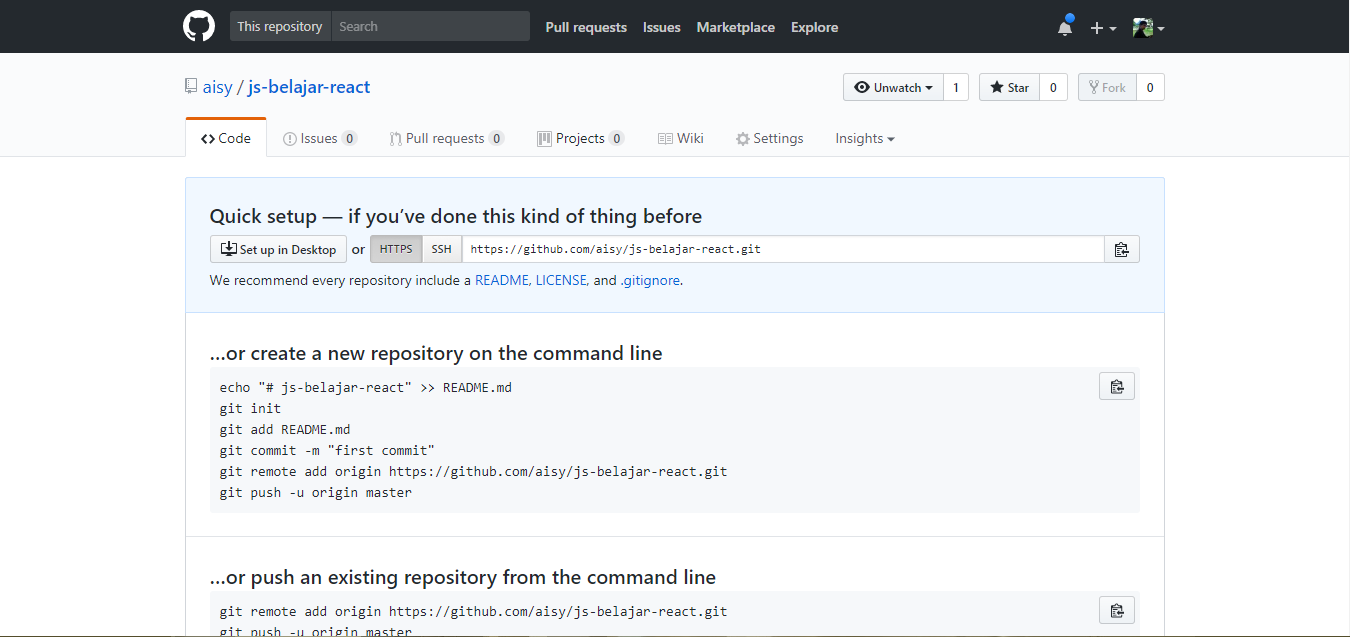1350x637 pixels.
Task: Click the stargazers count 0
Action: pyautogui.click(x=1053, y=88)
